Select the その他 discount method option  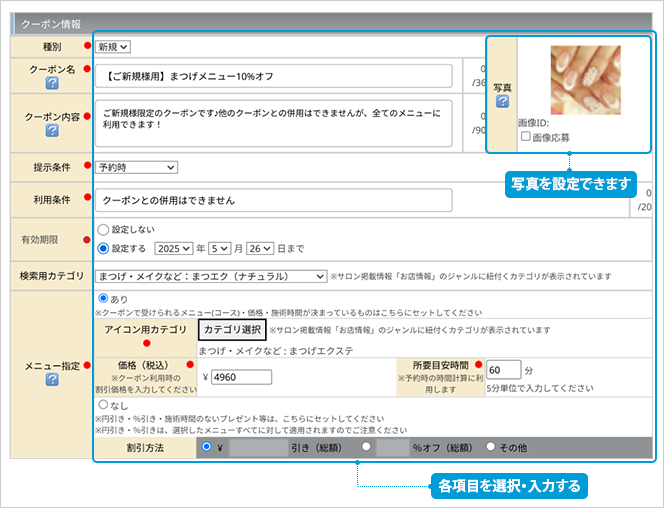click(491, 447)
